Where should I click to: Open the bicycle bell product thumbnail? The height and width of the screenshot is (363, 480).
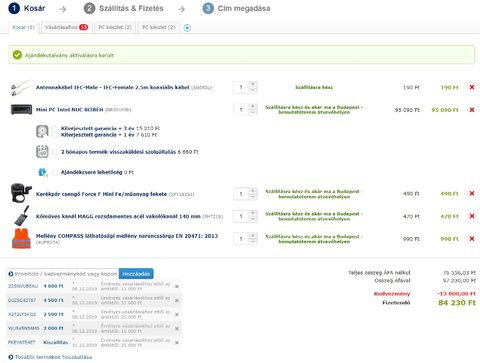pyautogui.click(x=21, y=193)
